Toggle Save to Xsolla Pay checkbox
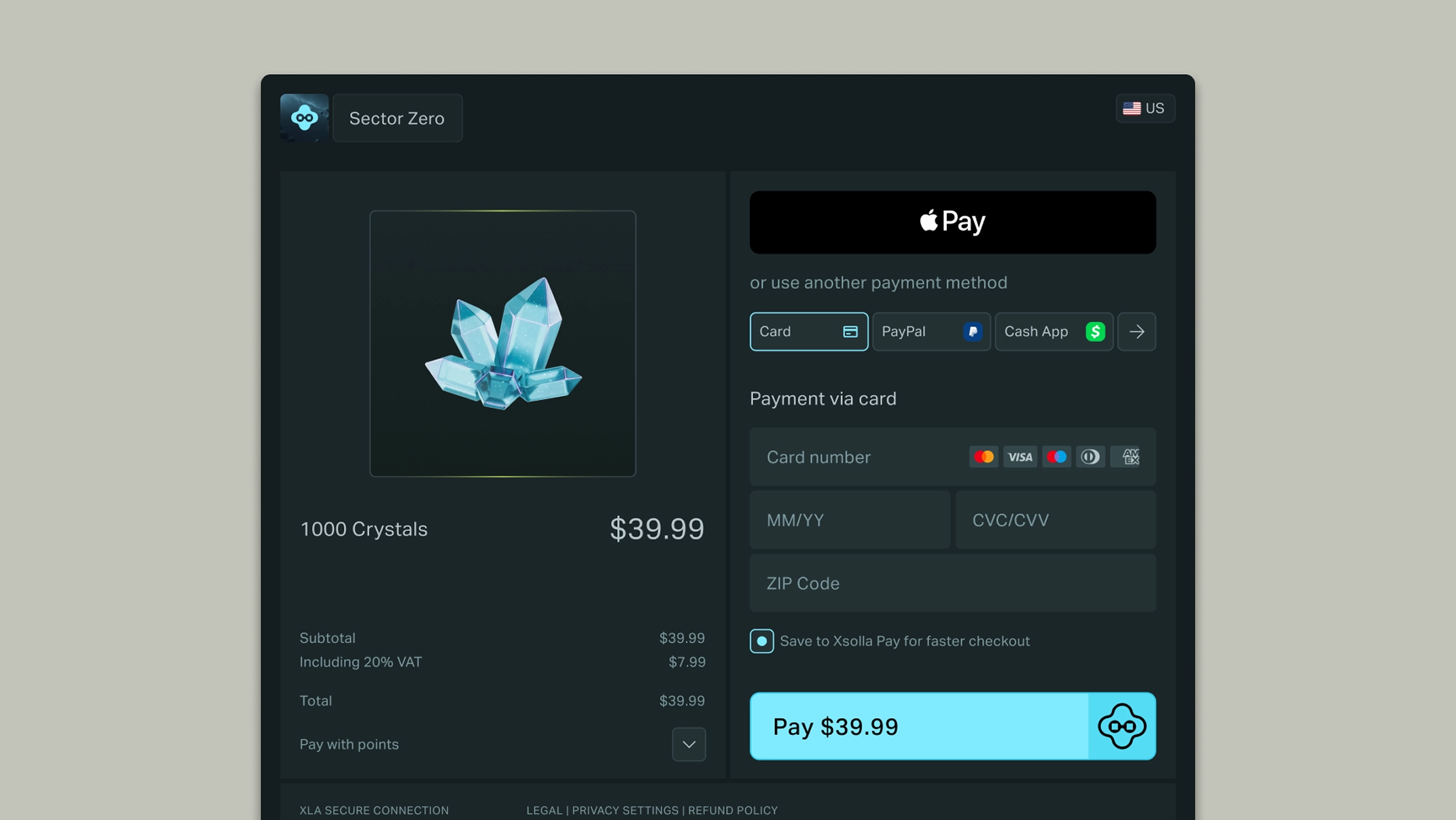 tap(761, 641)
